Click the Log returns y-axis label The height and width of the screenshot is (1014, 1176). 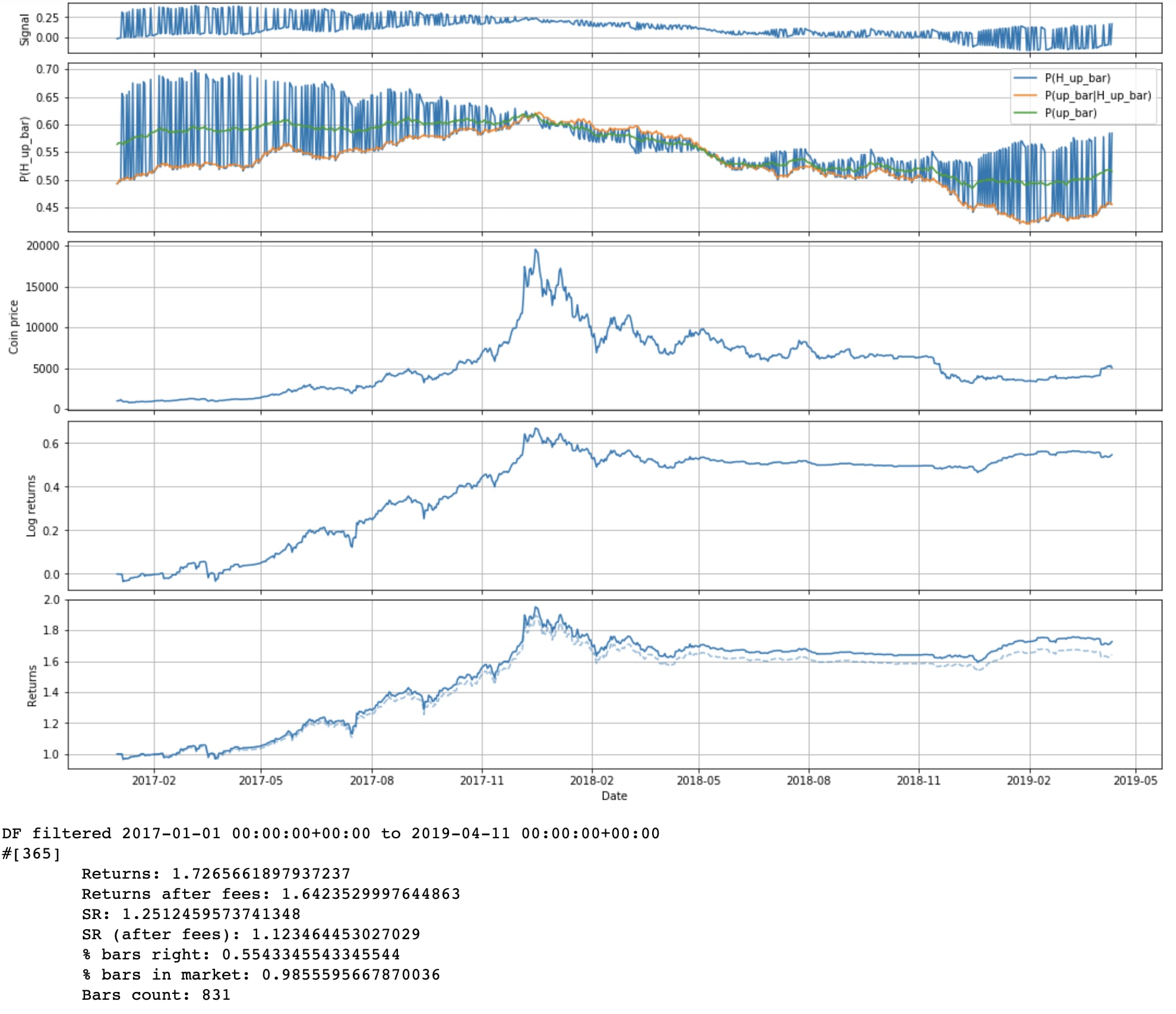pyautogui.click(x=31, y=506)
